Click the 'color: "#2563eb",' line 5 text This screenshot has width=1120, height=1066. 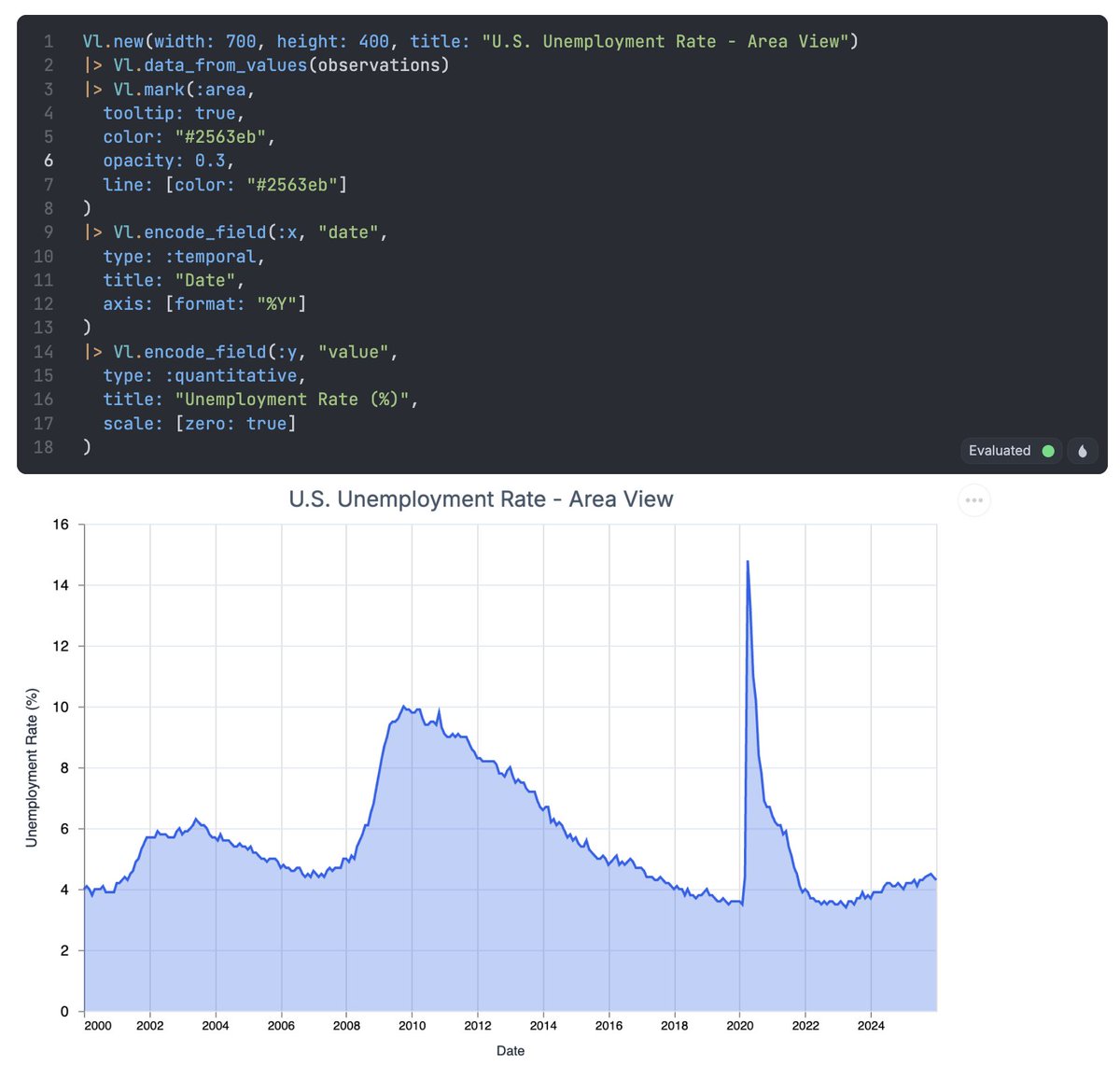tap(189, 137)
